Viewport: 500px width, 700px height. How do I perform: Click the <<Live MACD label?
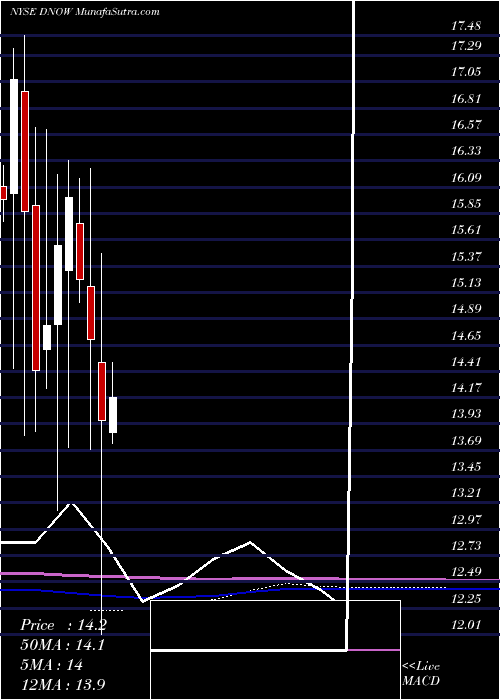coord(421,674)
